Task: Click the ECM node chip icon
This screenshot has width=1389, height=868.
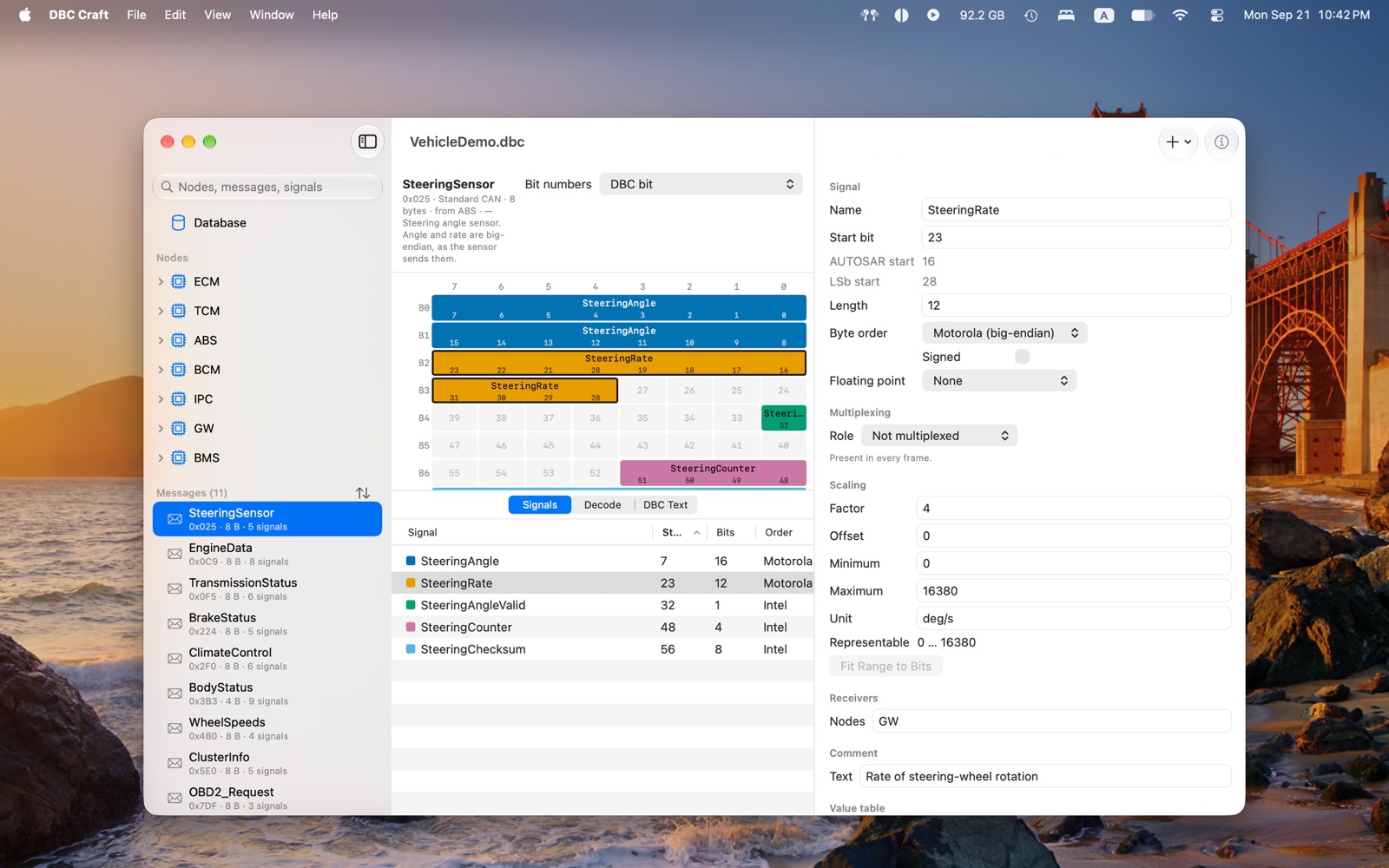Action: [179, 281]
